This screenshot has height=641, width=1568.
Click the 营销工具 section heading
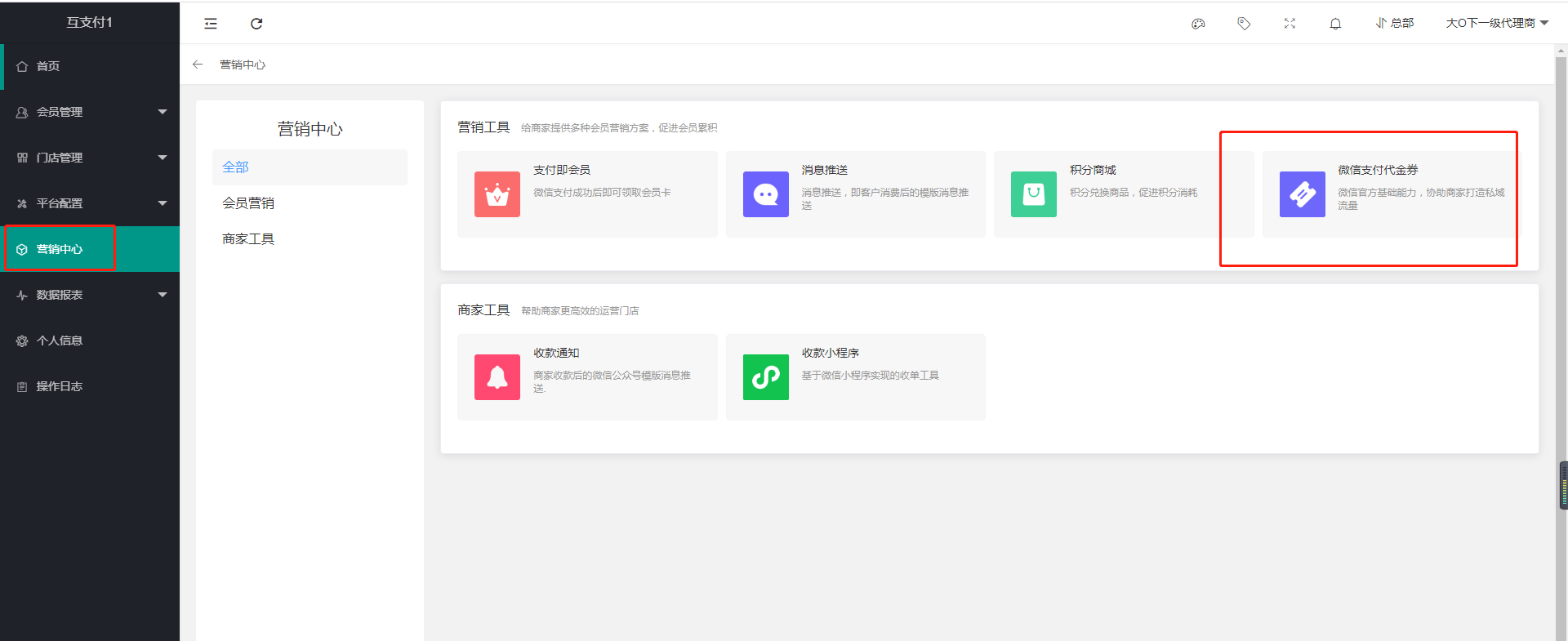(483, 127)
